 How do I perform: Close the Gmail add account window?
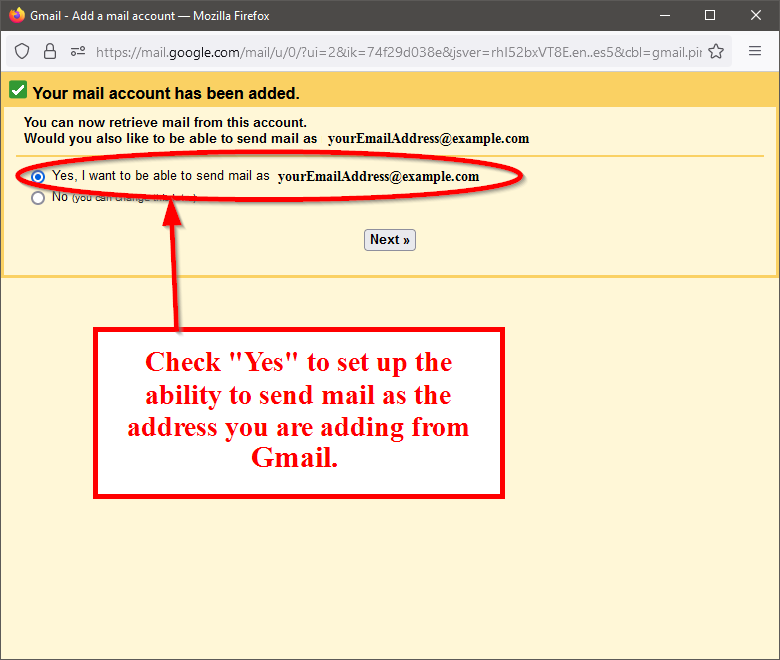[x=756, y=15]
